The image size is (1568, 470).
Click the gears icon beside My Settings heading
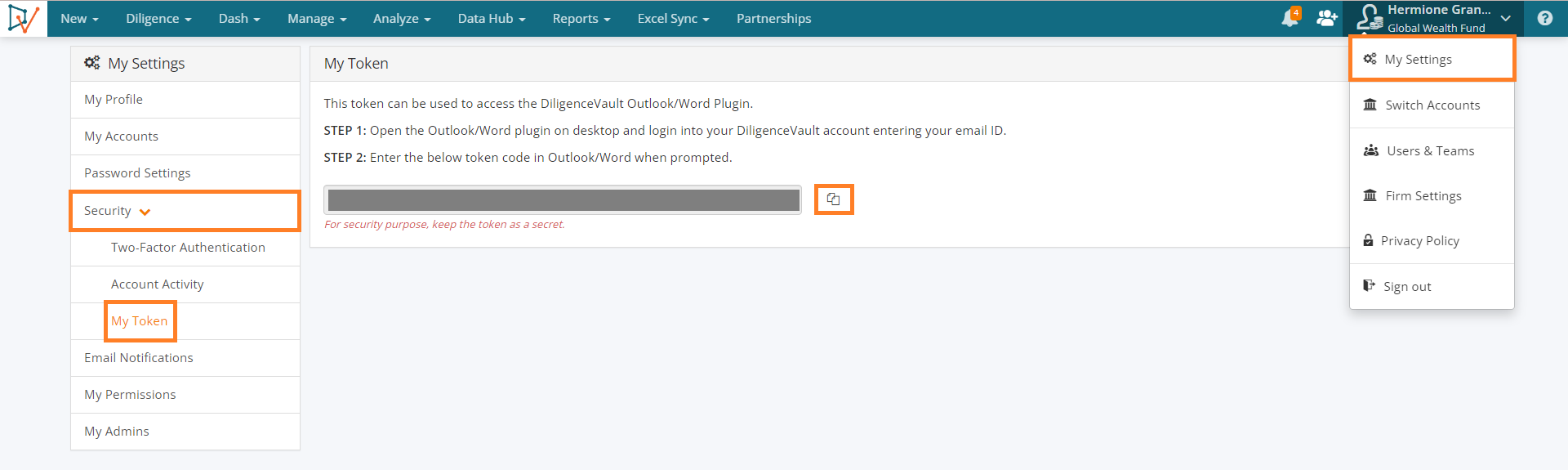point(92,63)
